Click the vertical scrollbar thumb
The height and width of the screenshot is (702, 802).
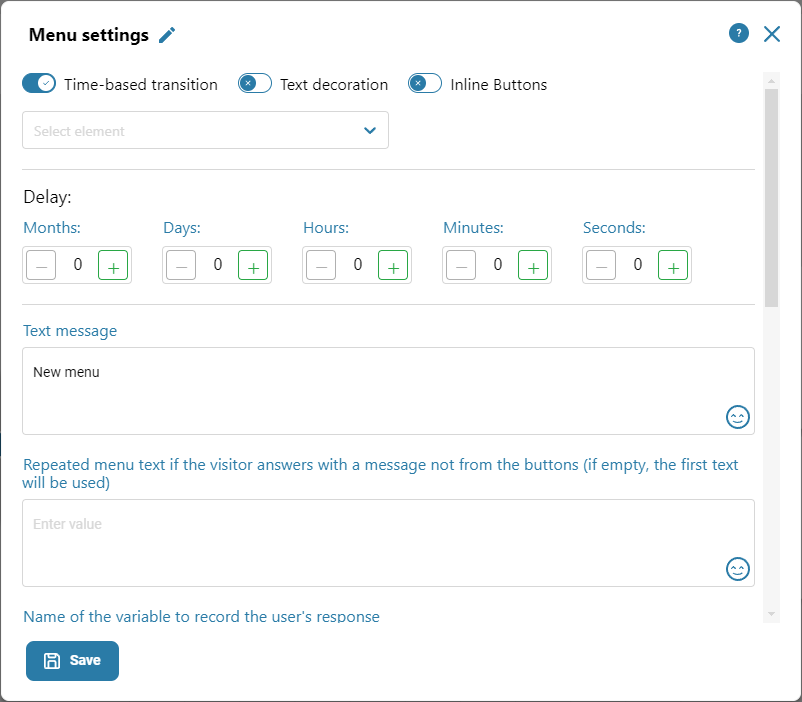[771, 198]
